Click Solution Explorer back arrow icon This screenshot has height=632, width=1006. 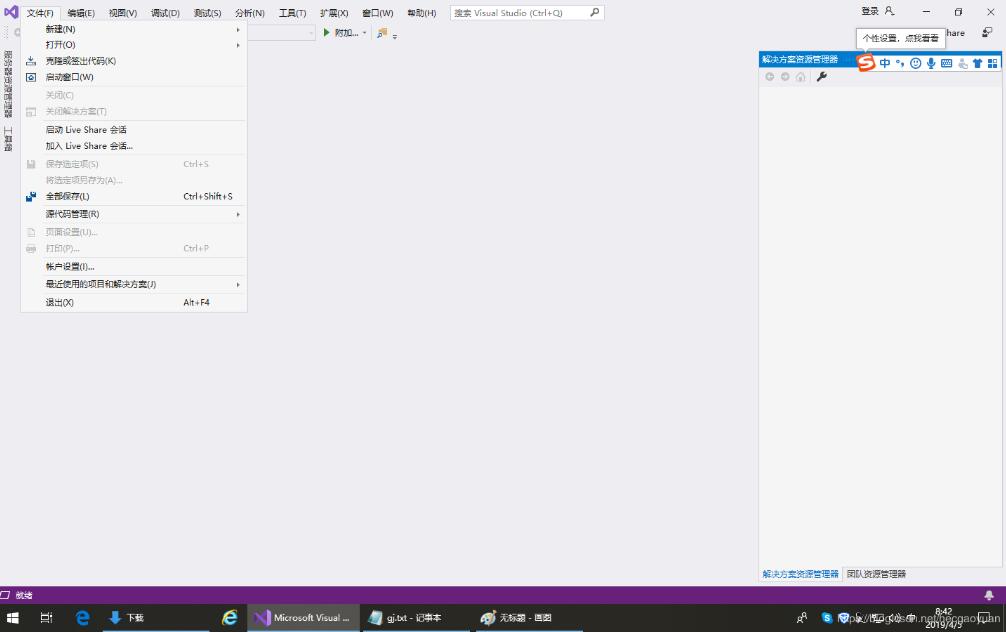769,77
